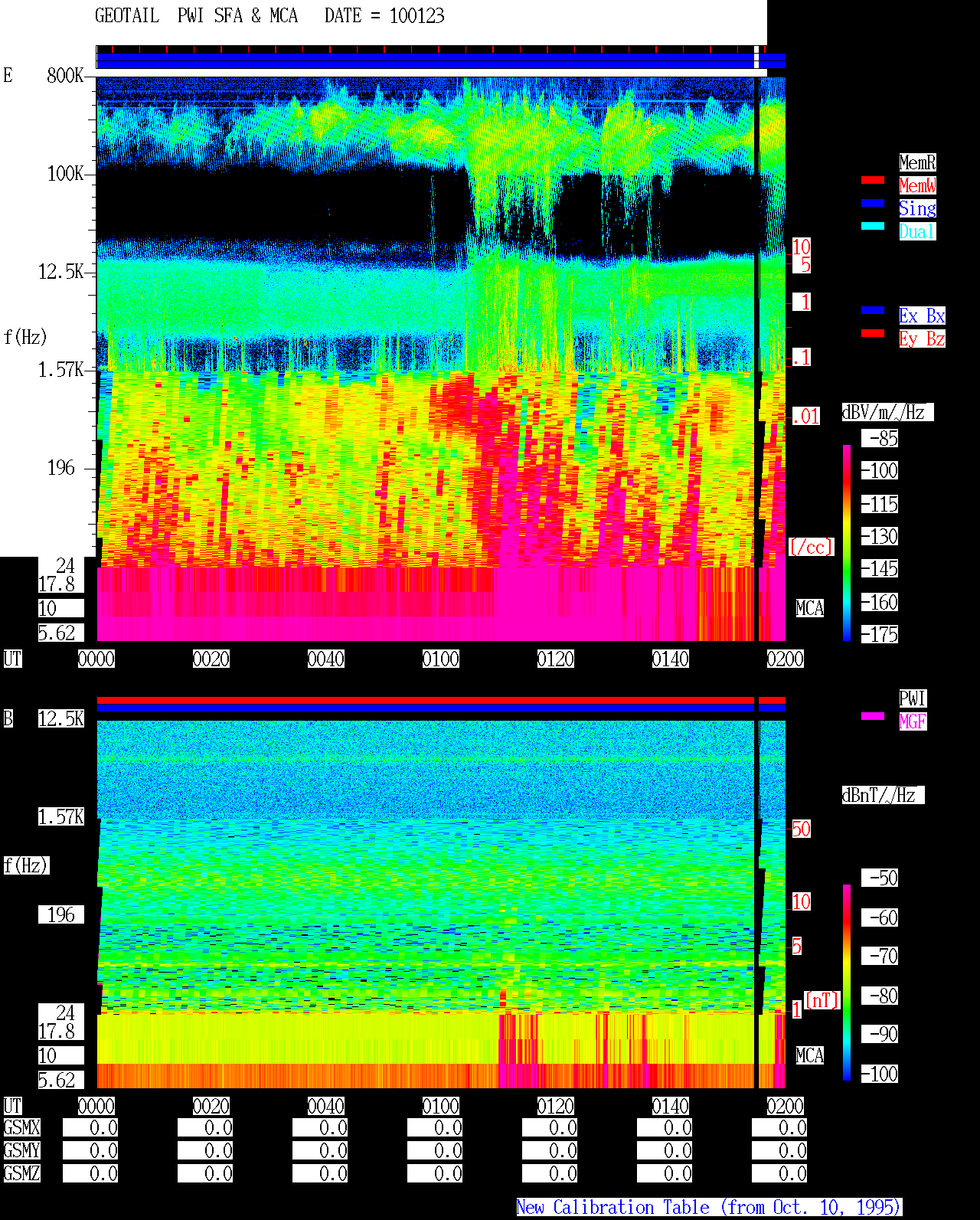Click the MemR legend label
Screen dimensions: 980x1220
tap(917, 162)
